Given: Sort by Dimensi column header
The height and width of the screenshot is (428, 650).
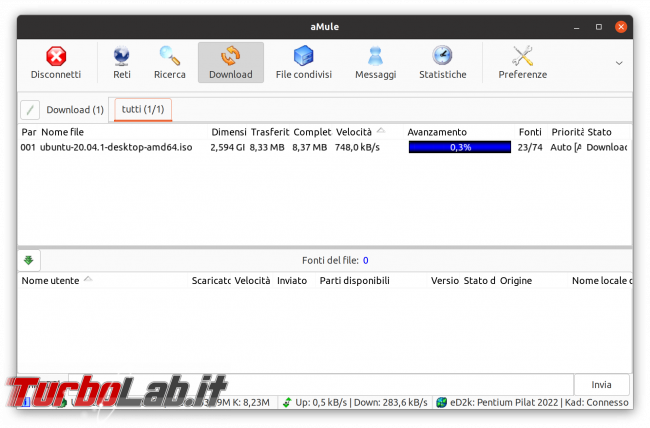Looking at the screenshot, I should [x=229, y=132].
